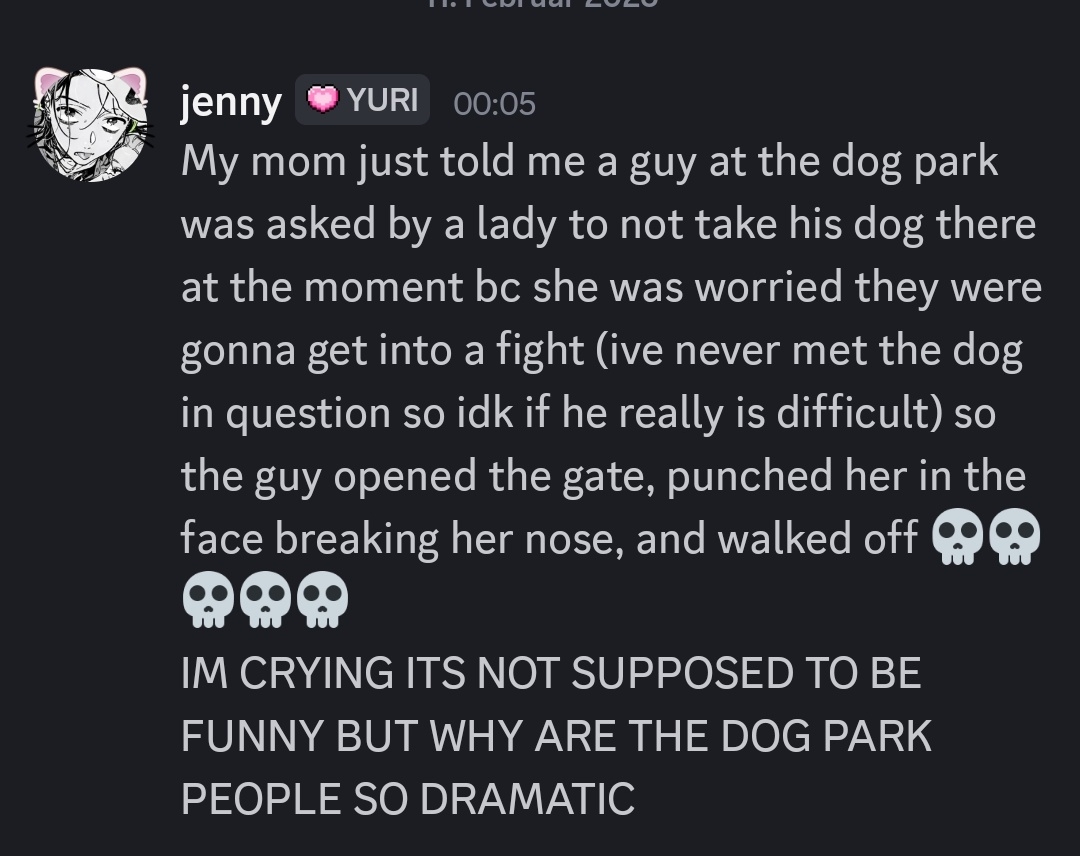1080x856 pixels.
Task: Click the YURI server tag badge
Action: click(x=362, y=100)
